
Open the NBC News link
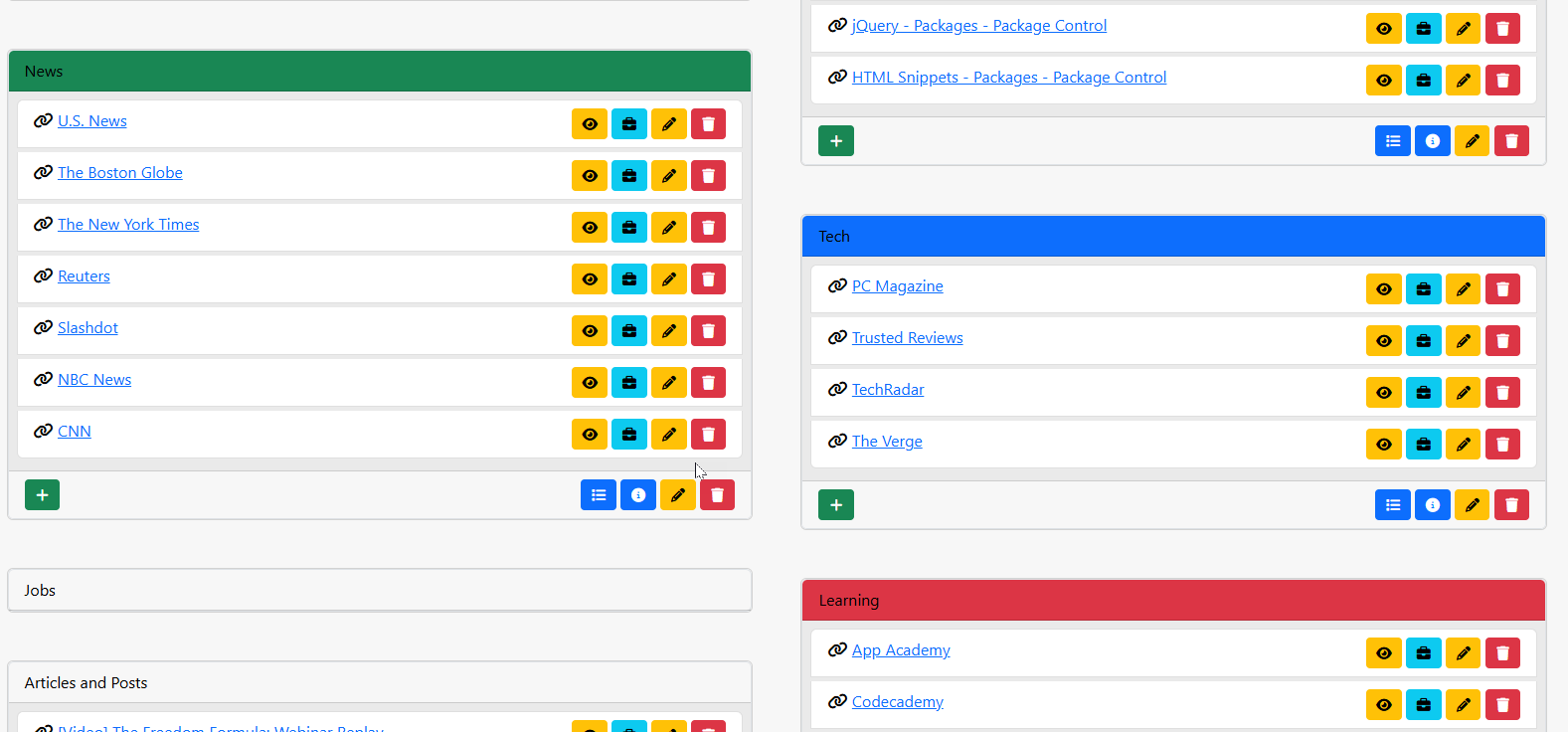[x=94, y=380]
